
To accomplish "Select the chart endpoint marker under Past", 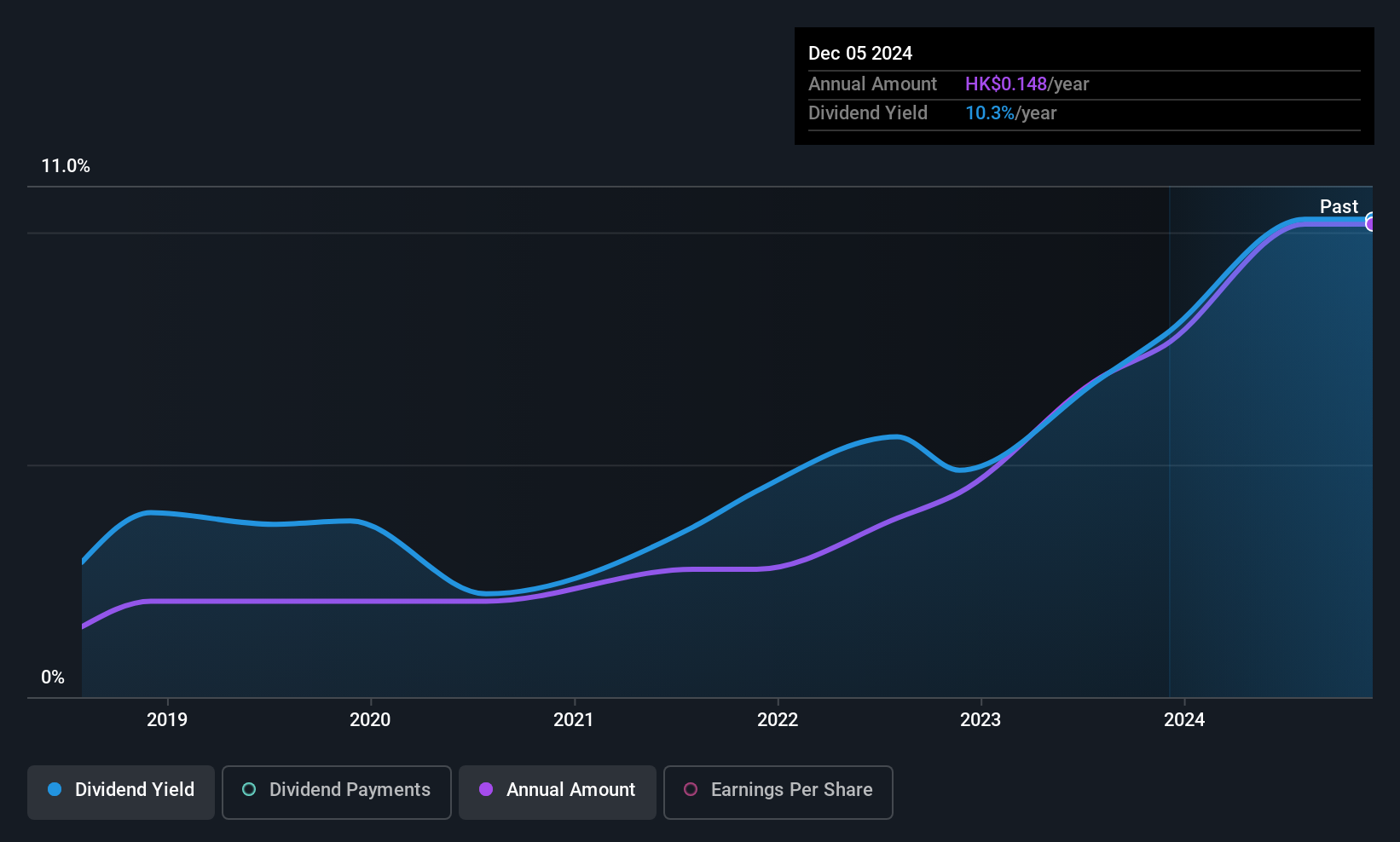I will click(x=1371, y=222).
